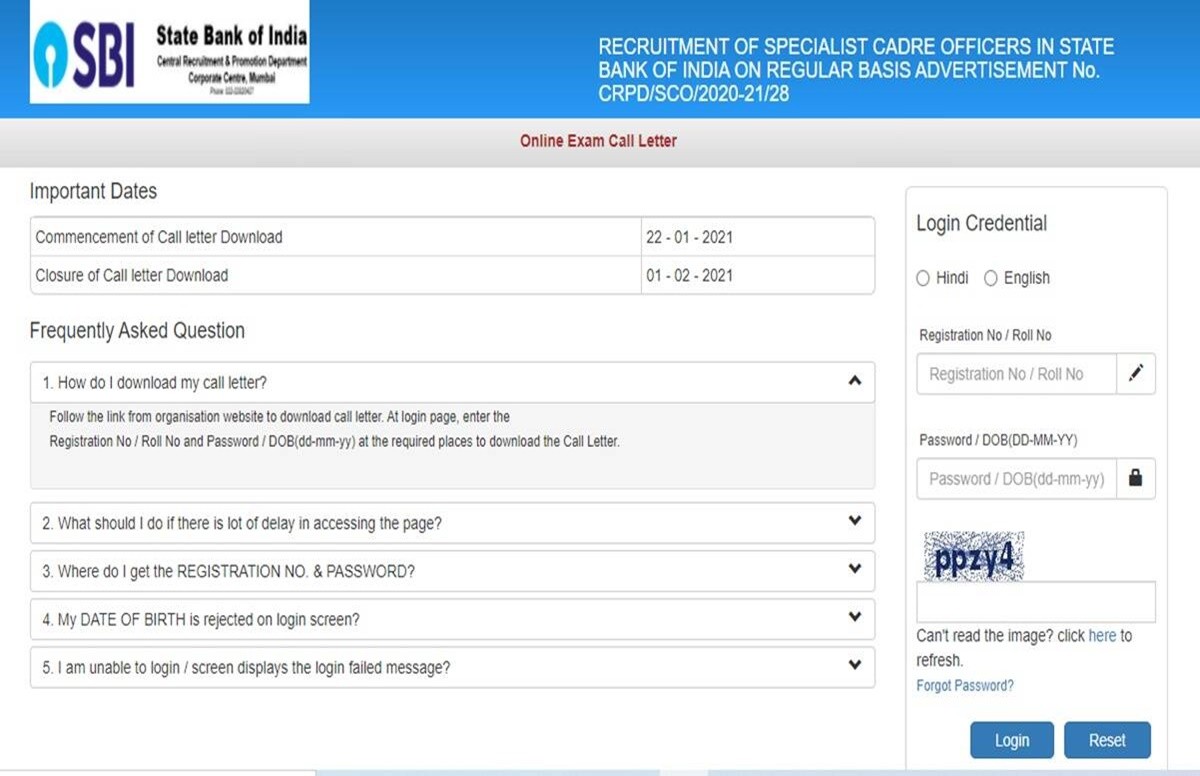Click the pencil icon beside Registration No
The image size is (1200, 776).
click(x=1135, y=374)
